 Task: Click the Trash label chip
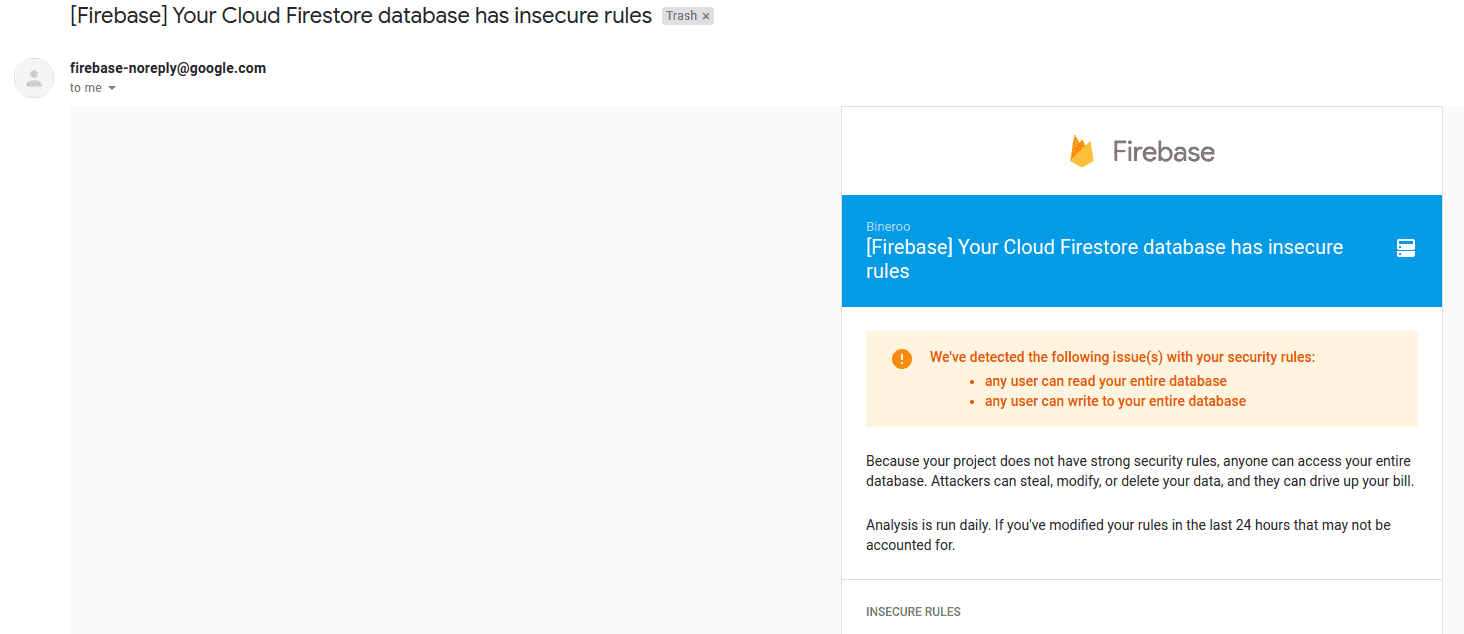681,17
